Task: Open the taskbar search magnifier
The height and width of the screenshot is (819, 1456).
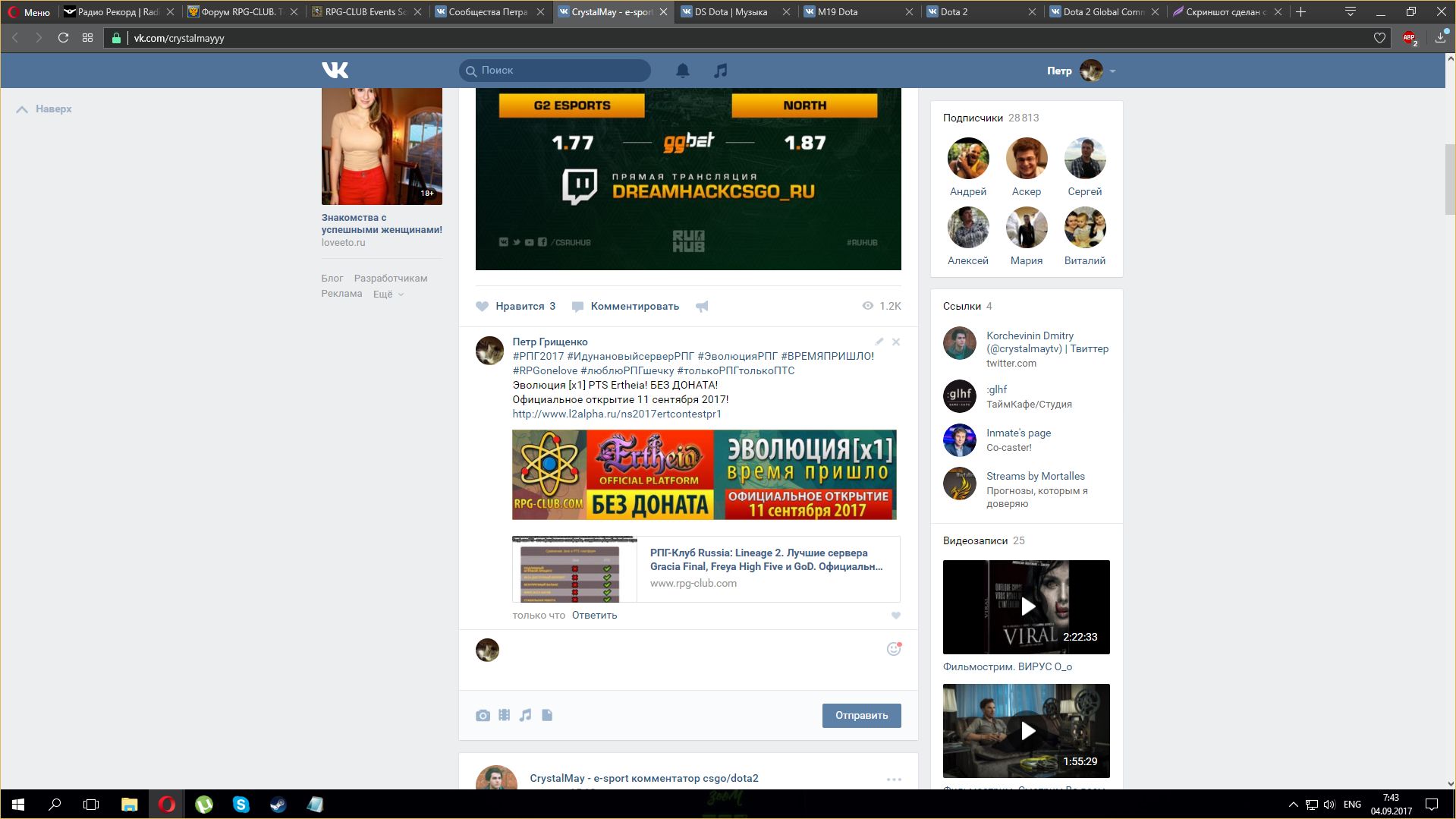Action: 55,805
